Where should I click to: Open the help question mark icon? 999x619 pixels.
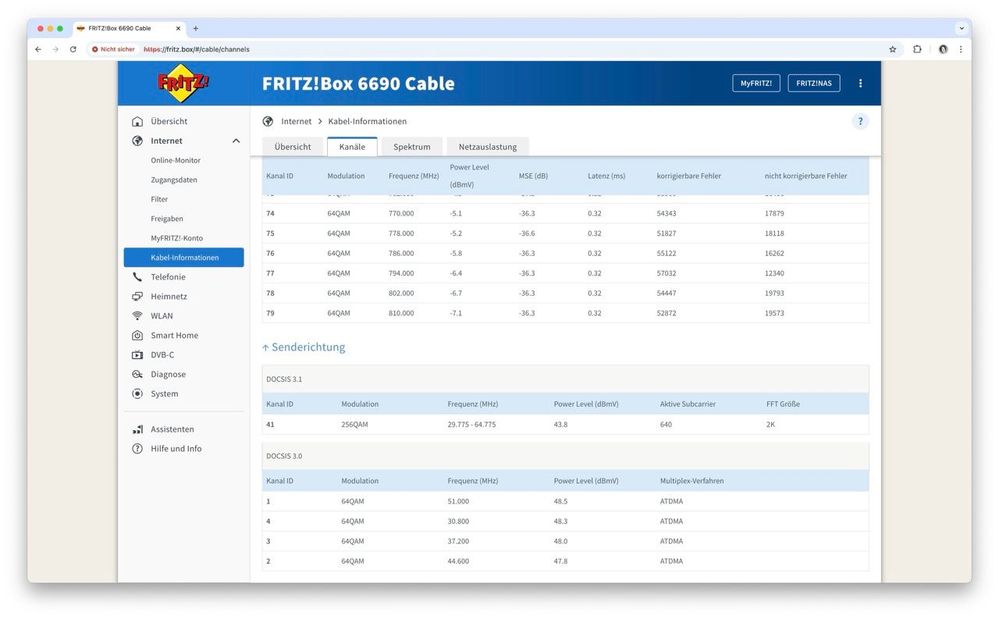(x=860, y=121)
